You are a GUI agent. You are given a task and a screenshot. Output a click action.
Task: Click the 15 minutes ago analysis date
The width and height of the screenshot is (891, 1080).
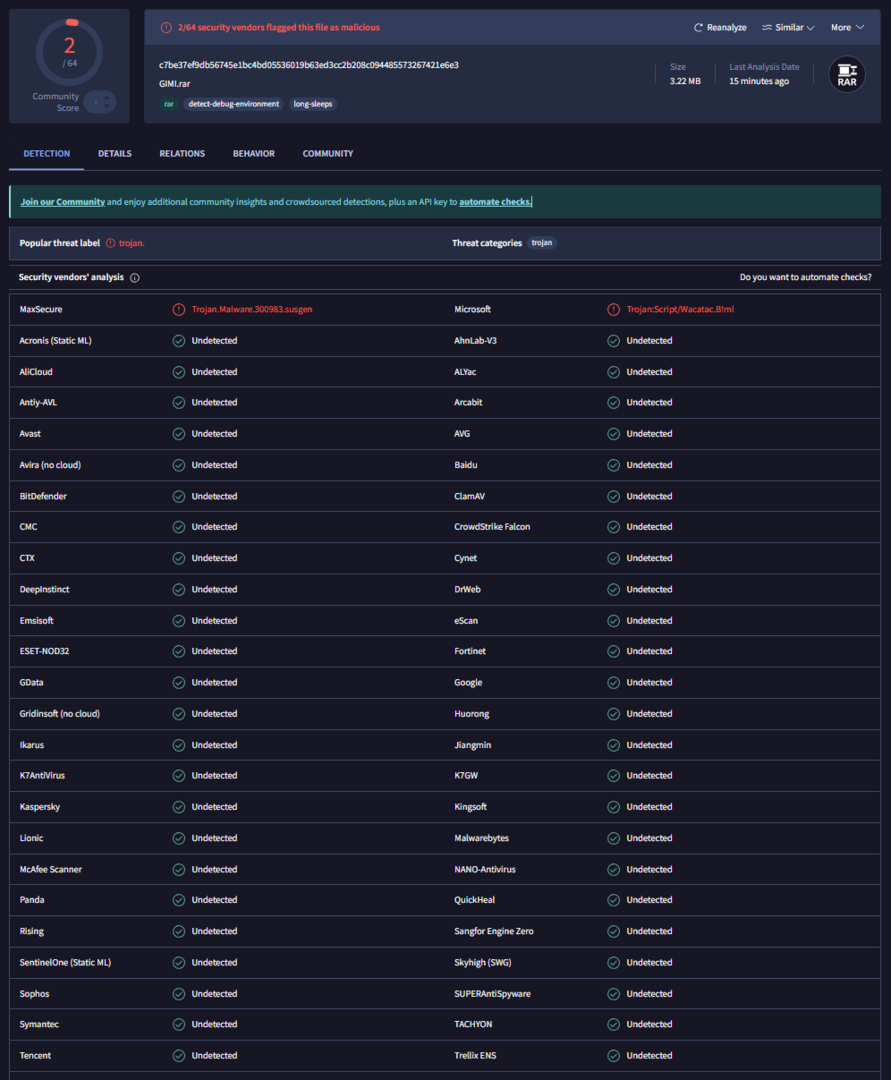pyautogui.click(x=759, y=81)
